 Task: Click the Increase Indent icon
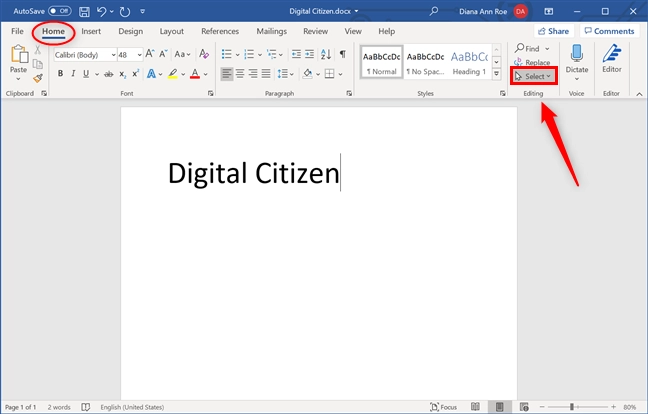[x=310, y=54]
